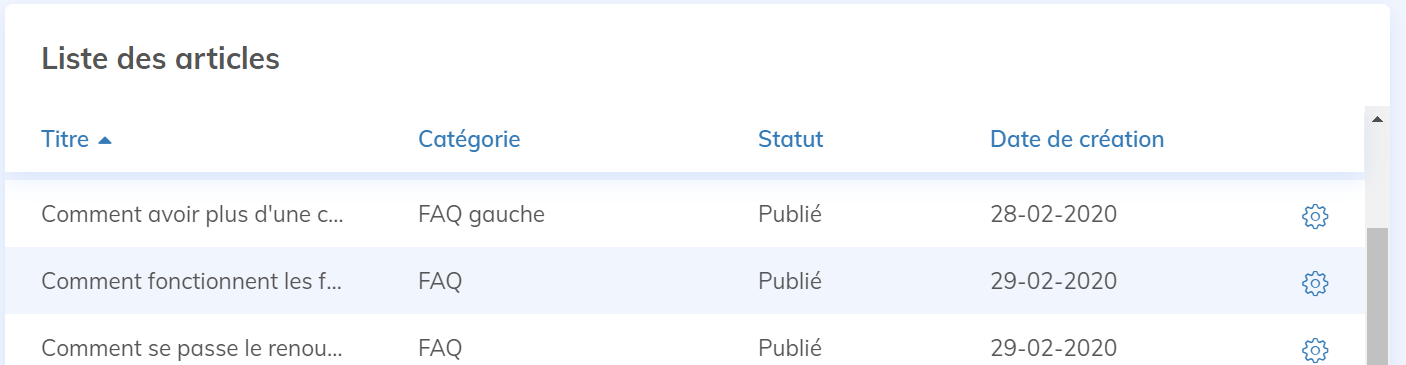This screenshot has height=365, width=1406.
Task: Select article "Comment fonctionnent les f..."
Action: tap(192, 282)
